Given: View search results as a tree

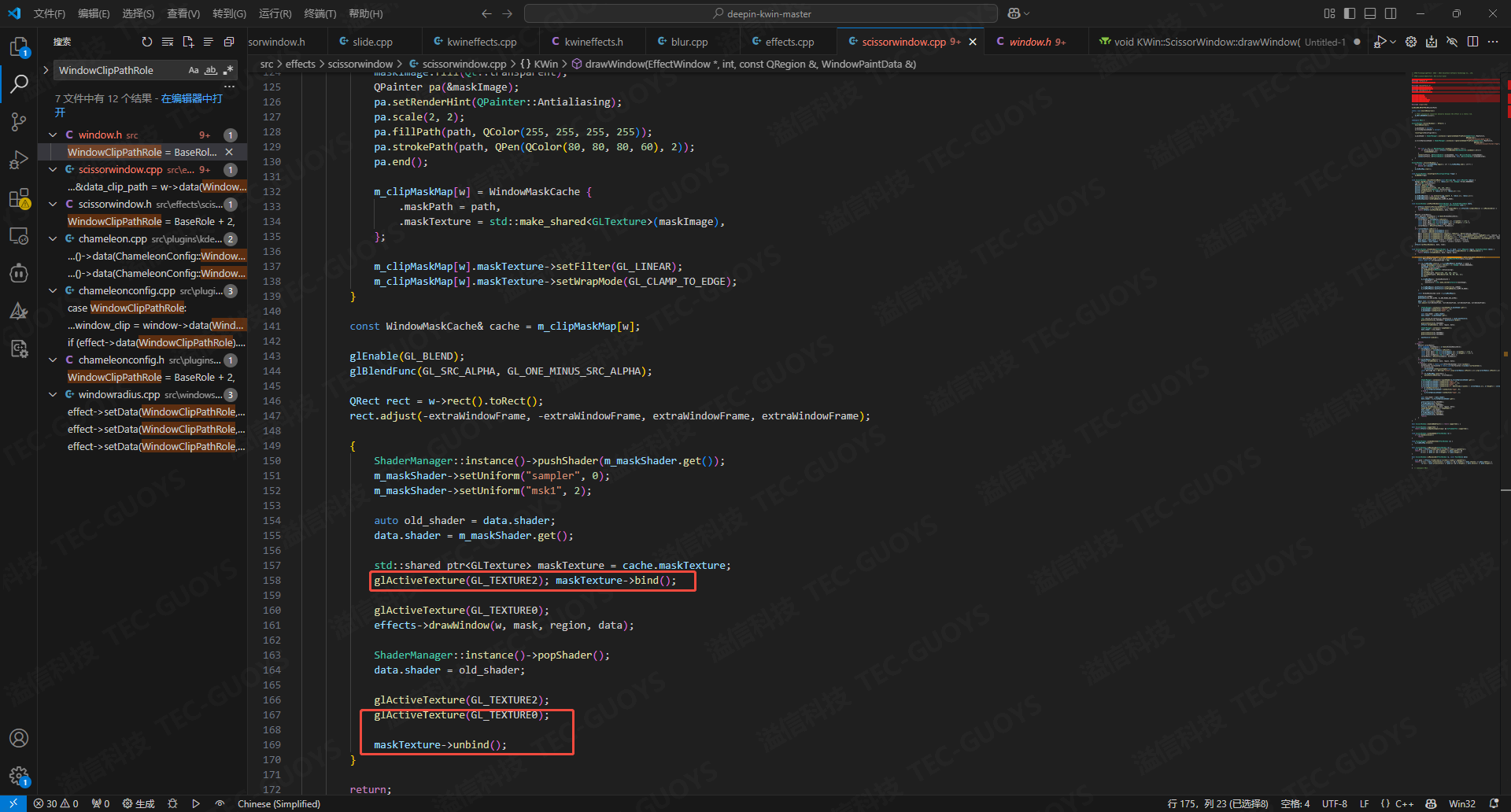Looking at the screenshot, I should click(x=209, y=42).
